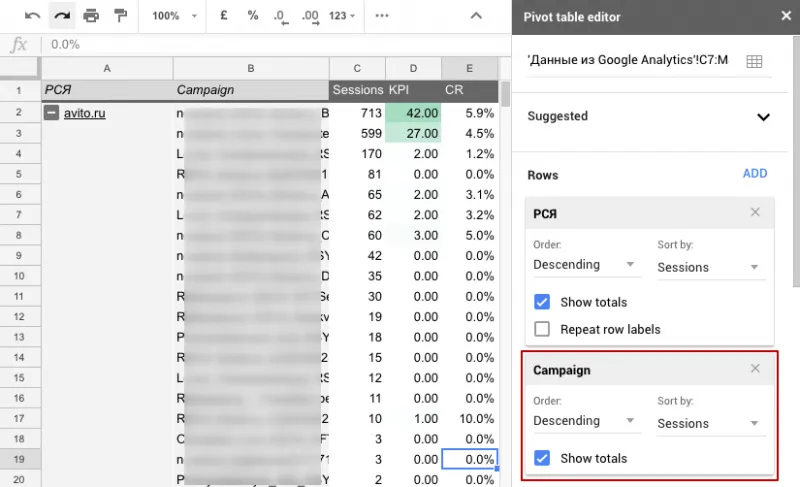Image resolution: width=800 pixels, height=487 pixels.
Task: Select the paint format tool
Action: click(120, 16)
